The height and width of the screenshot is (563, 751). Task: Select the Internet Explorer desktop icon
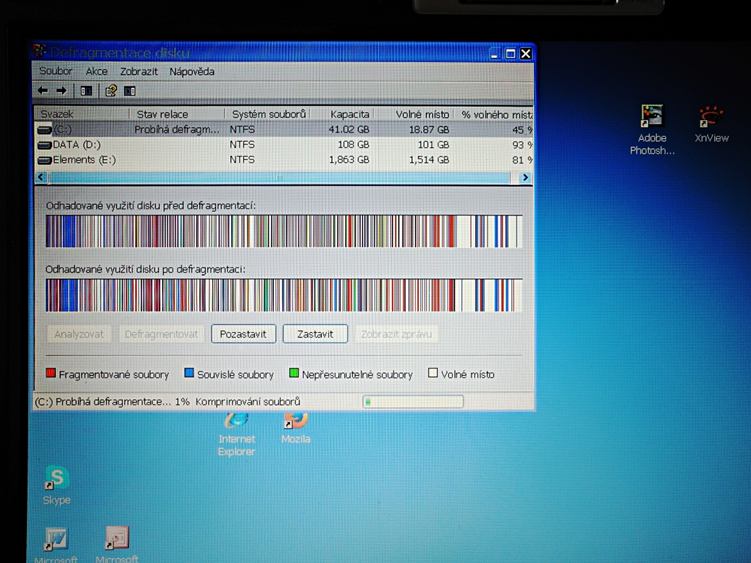(236, 430)
